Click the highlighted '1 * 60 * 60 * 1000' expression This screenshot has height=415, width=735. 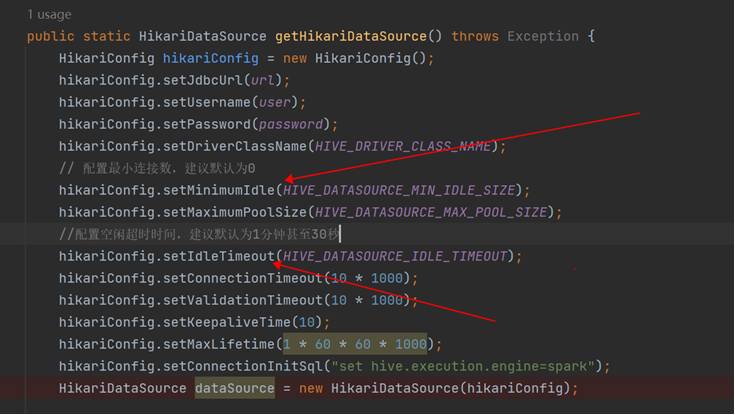pyautogui.click(x=355, y=344)
